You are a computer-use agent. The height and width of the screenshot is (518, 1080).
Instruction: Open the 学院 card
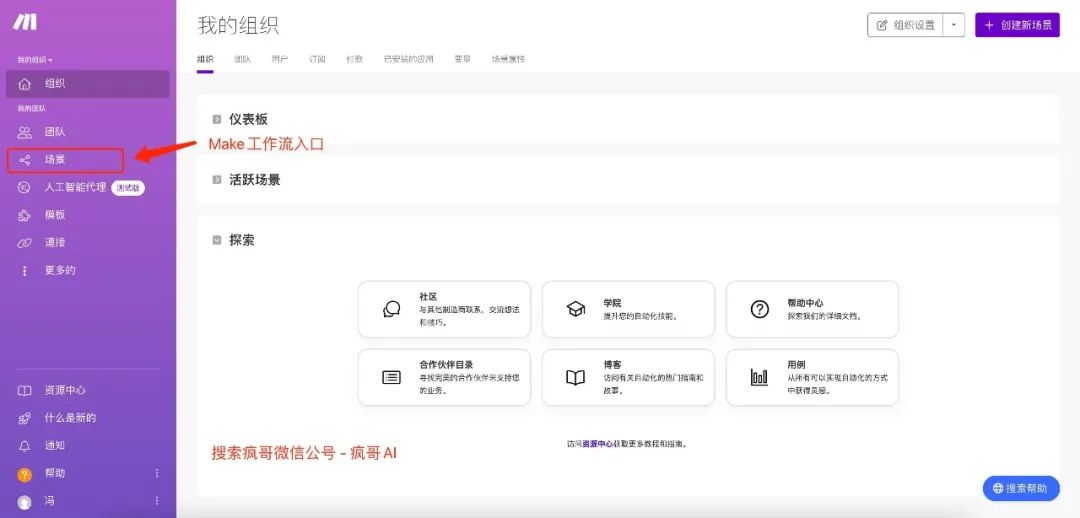[628, 309]
